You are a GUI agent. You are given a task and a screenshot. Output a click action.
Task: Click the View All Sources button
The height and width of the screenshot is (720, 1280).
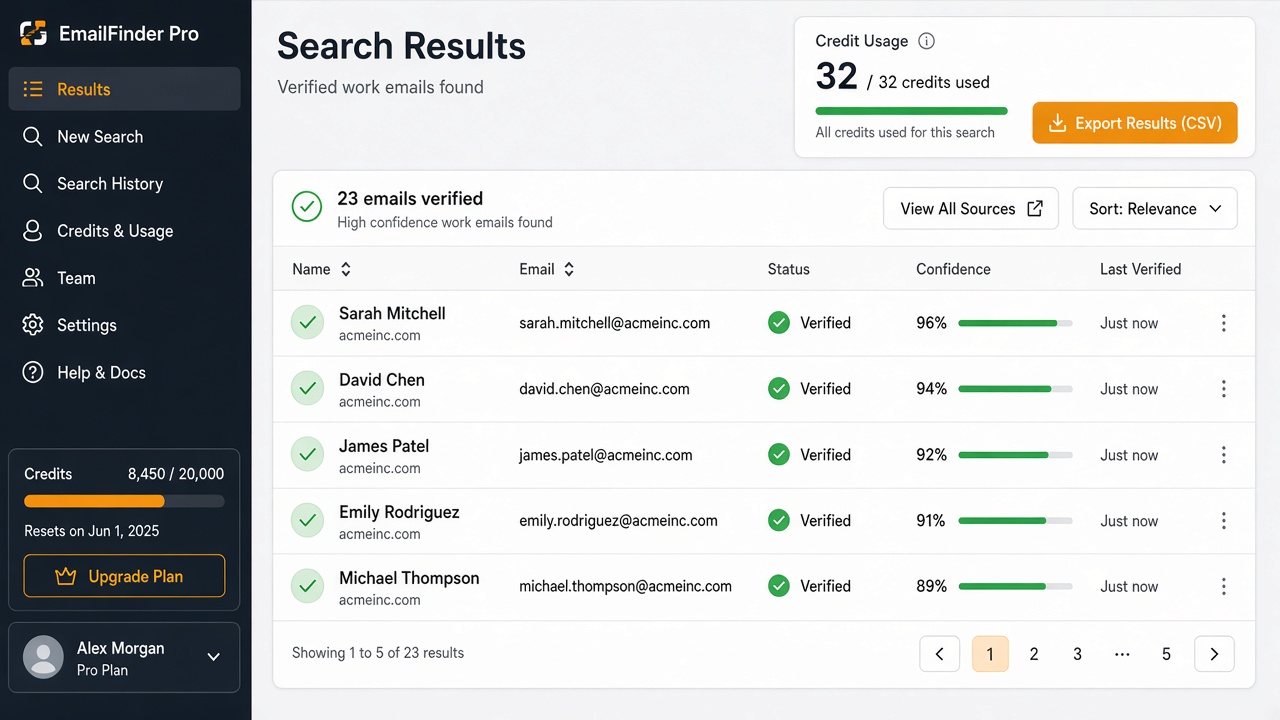(x=971, y=209)
